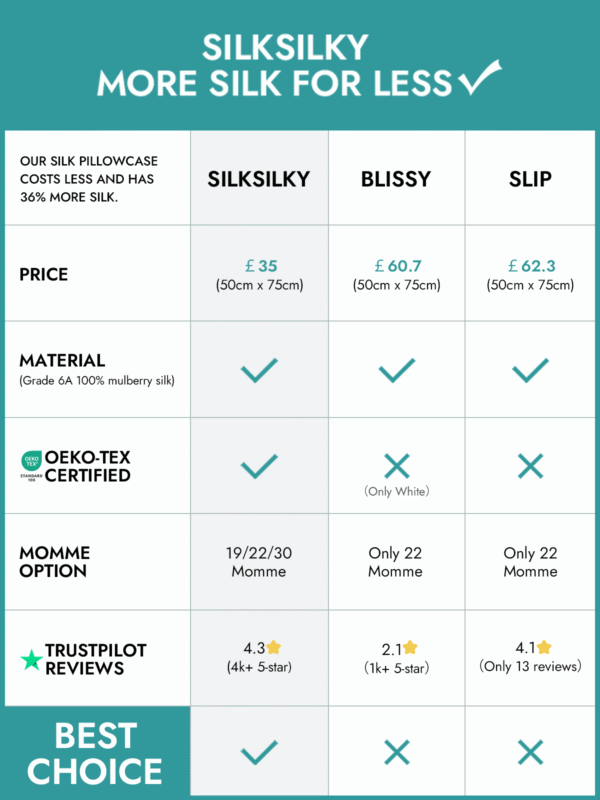
Task: Select the BLISSY column header
Action: pyautogui.click(x=396, y=179)
